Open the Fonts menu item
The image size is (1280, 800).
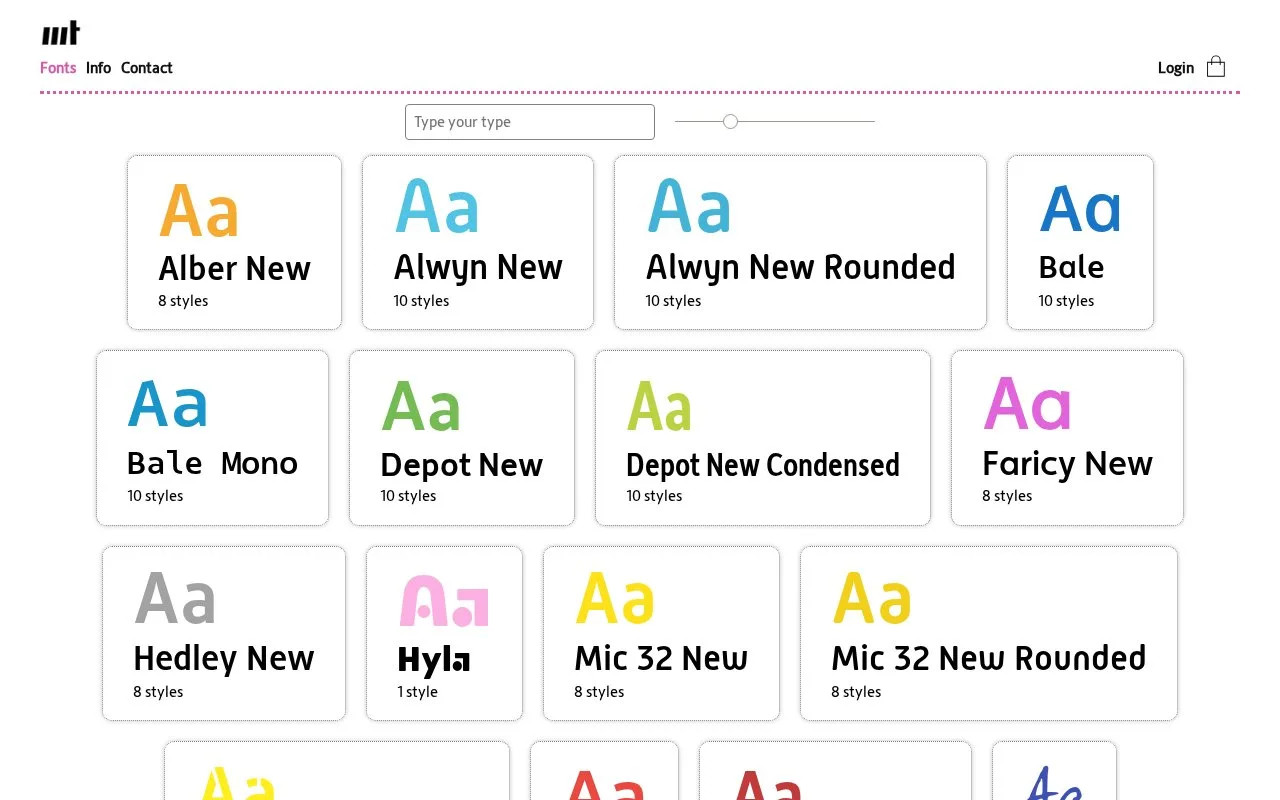[58, 68]
